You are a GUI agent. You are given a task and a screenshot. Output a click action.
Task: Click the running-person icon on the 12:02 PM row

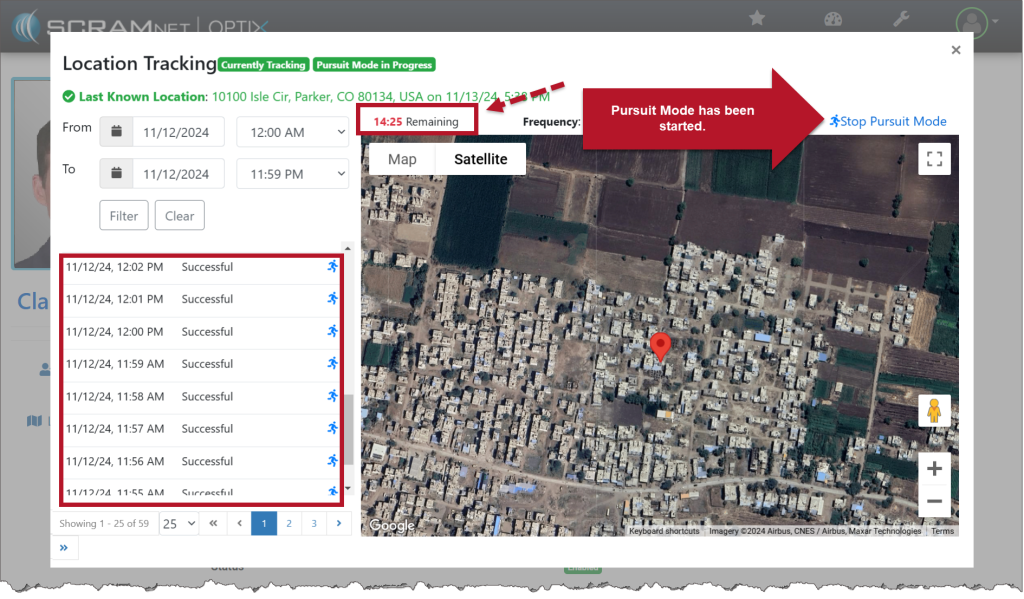coord(332,267)
